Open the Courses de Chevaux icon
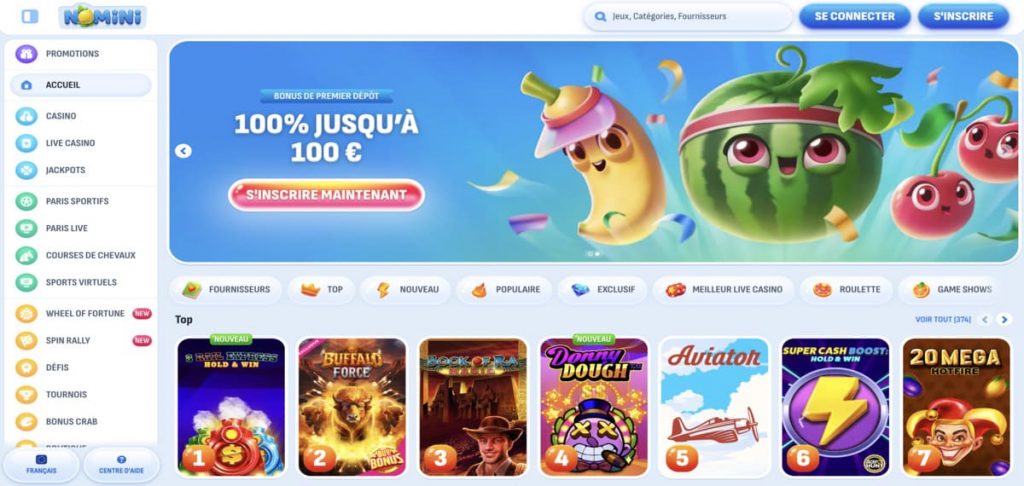The image size is (1024, 486). (26, 255)
